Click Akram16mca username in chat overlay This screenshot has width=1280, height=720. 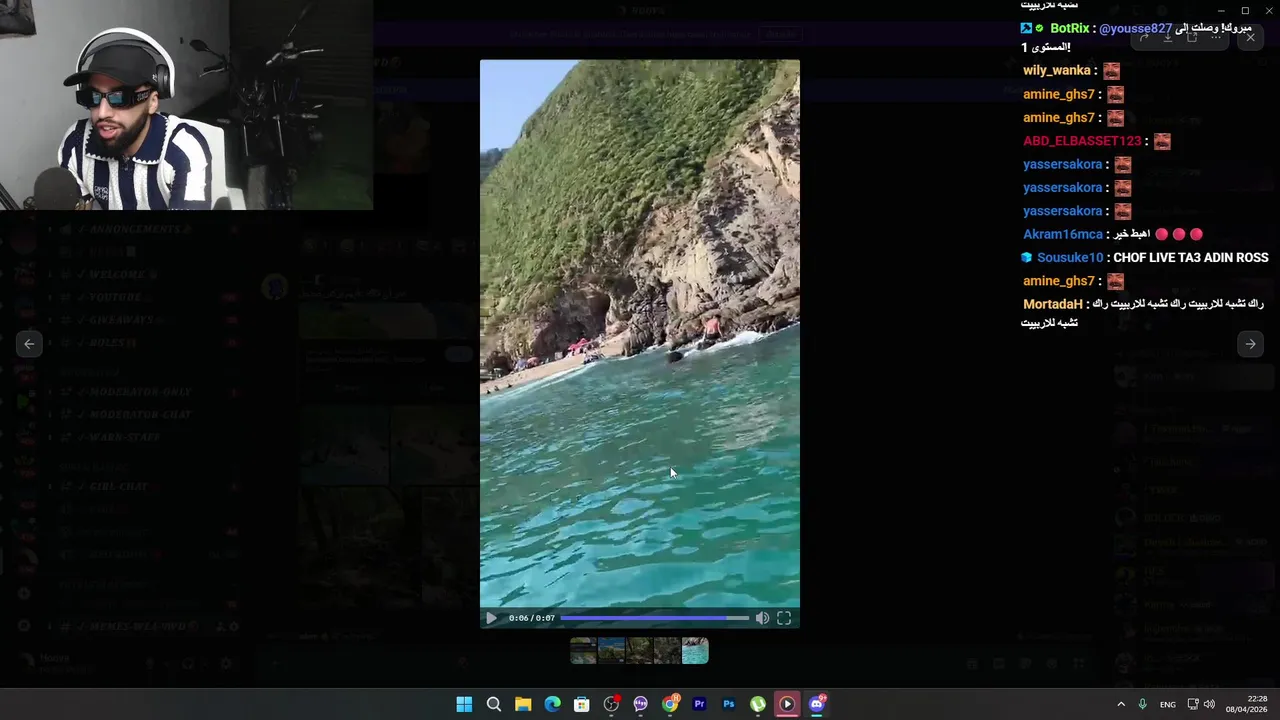pyautogui.click(x=1062, y=234)
